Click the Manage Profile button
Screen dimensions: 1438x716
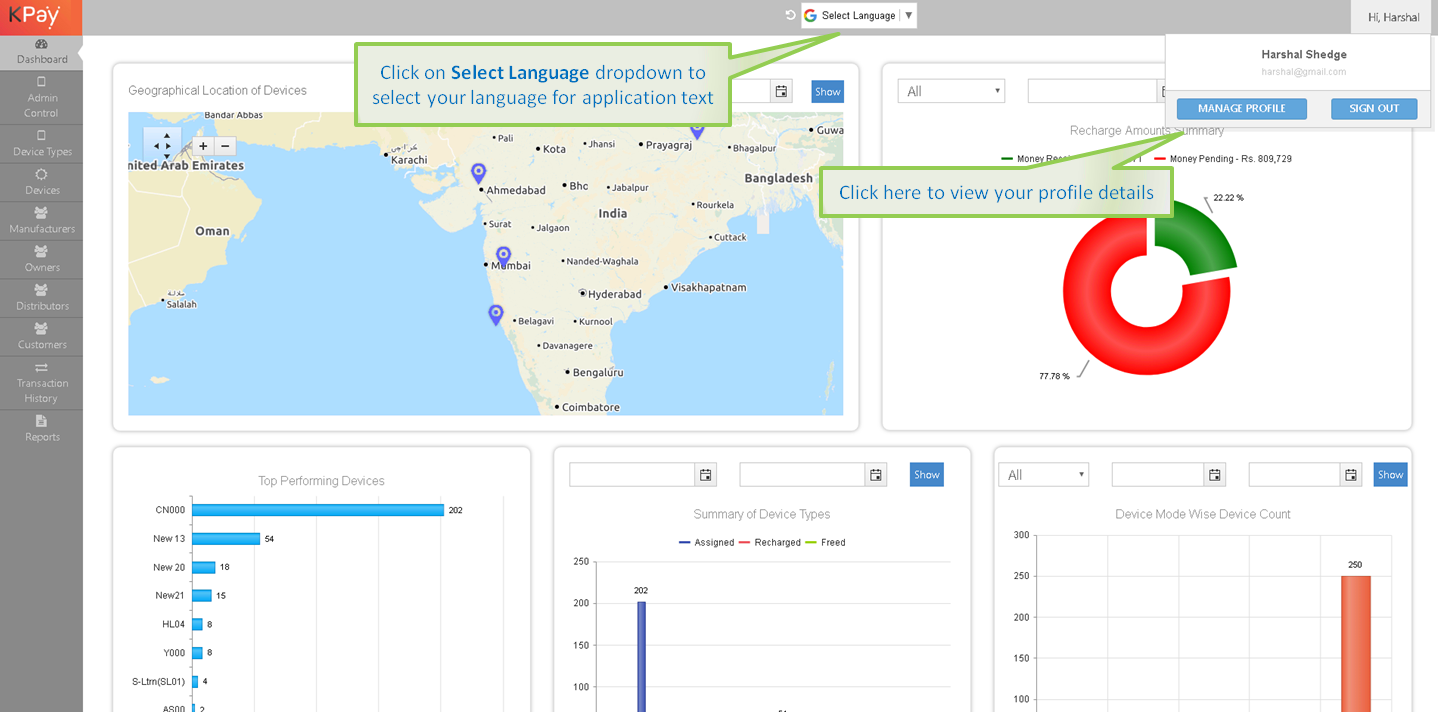pos(1241,108)
